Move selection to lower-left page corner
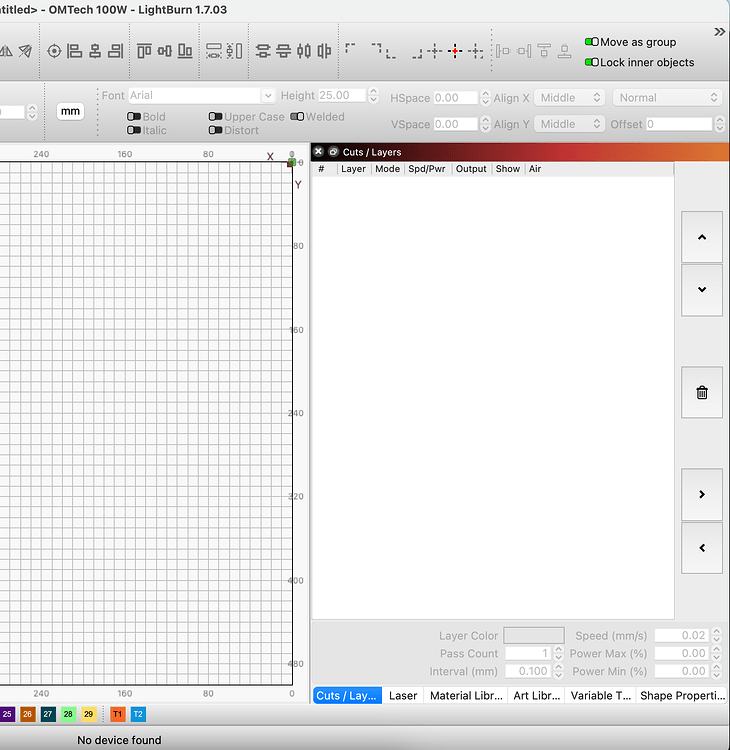This screenshot has height=750, width=730. point(390,54)
